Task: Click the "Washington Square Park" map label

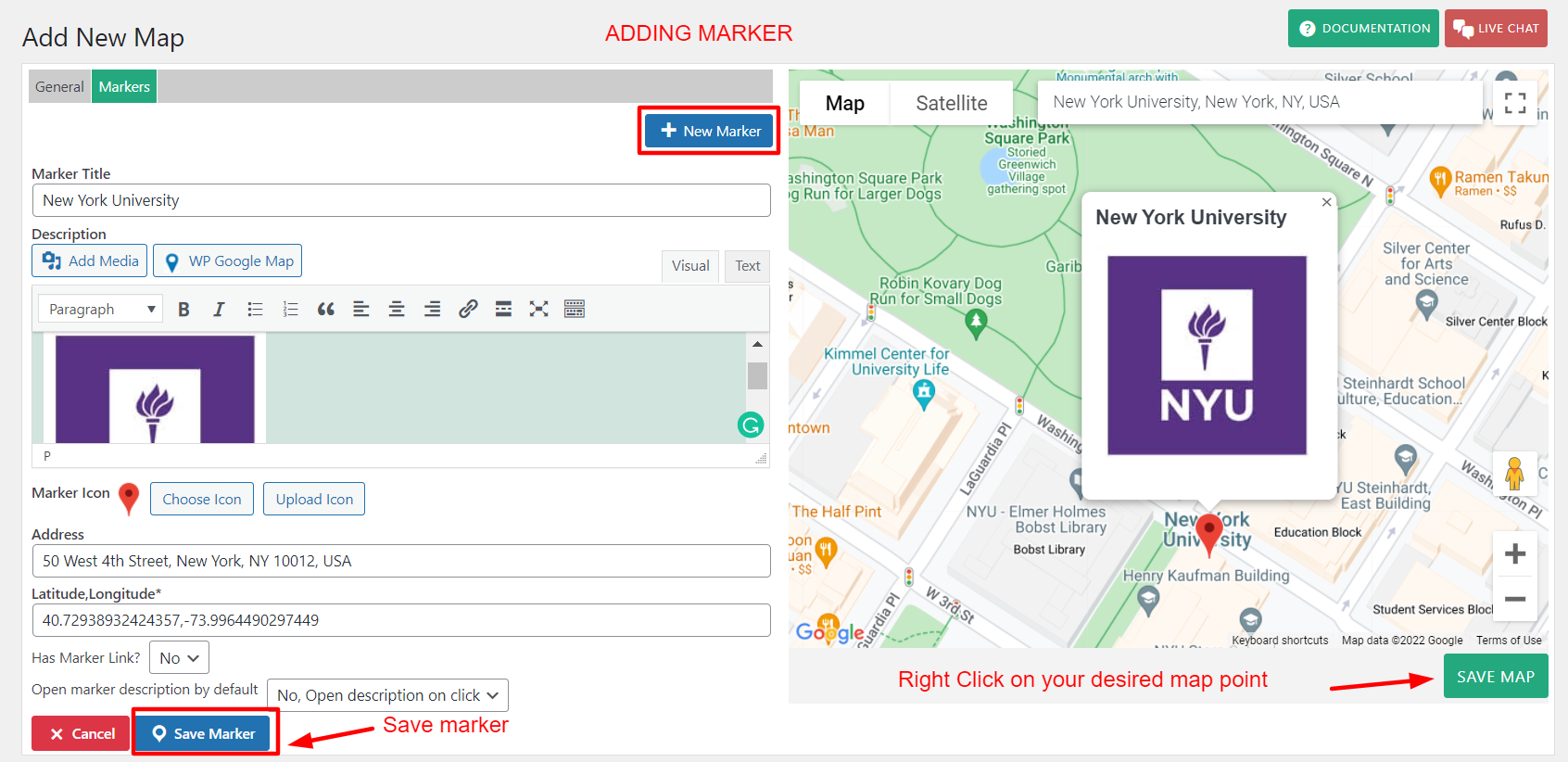Action: point(1027,130)
